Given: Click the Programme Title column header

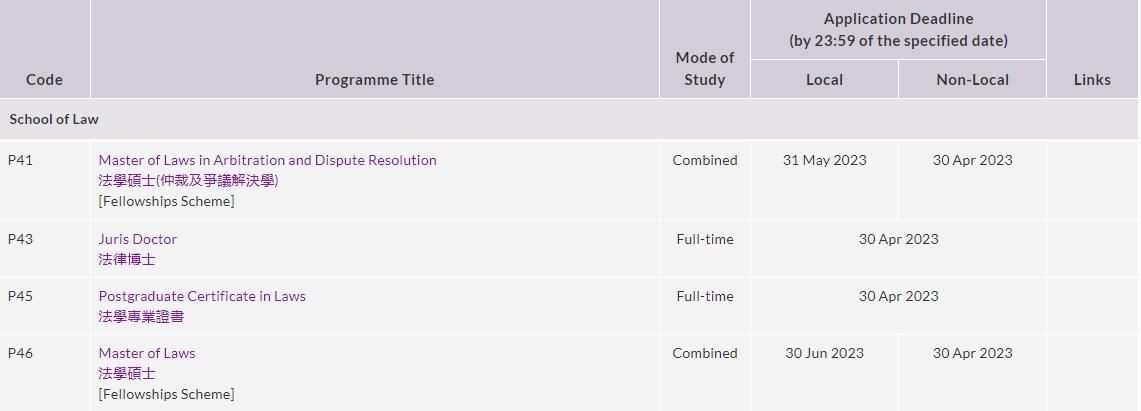Looking at the screenshot, I should pyautogui.click(x=374, y=80).
